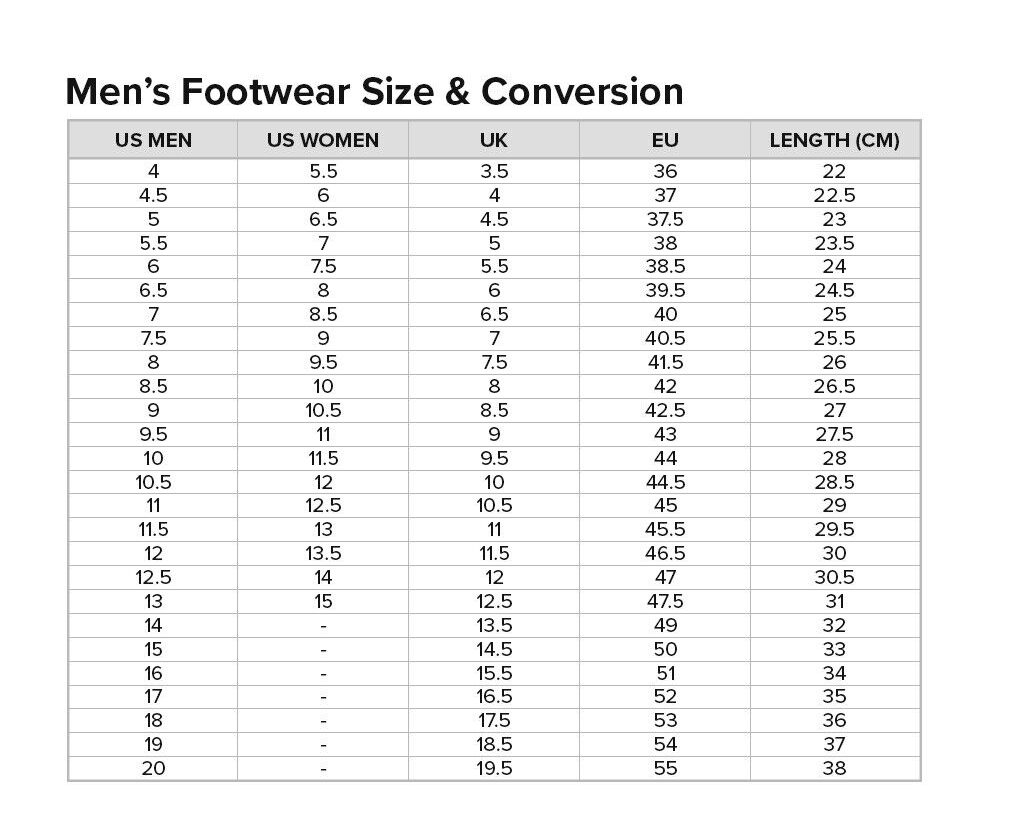Select UK size 13.5 cell
The height and width of the screenshot is (837, 1017).
tap(494, 625)
